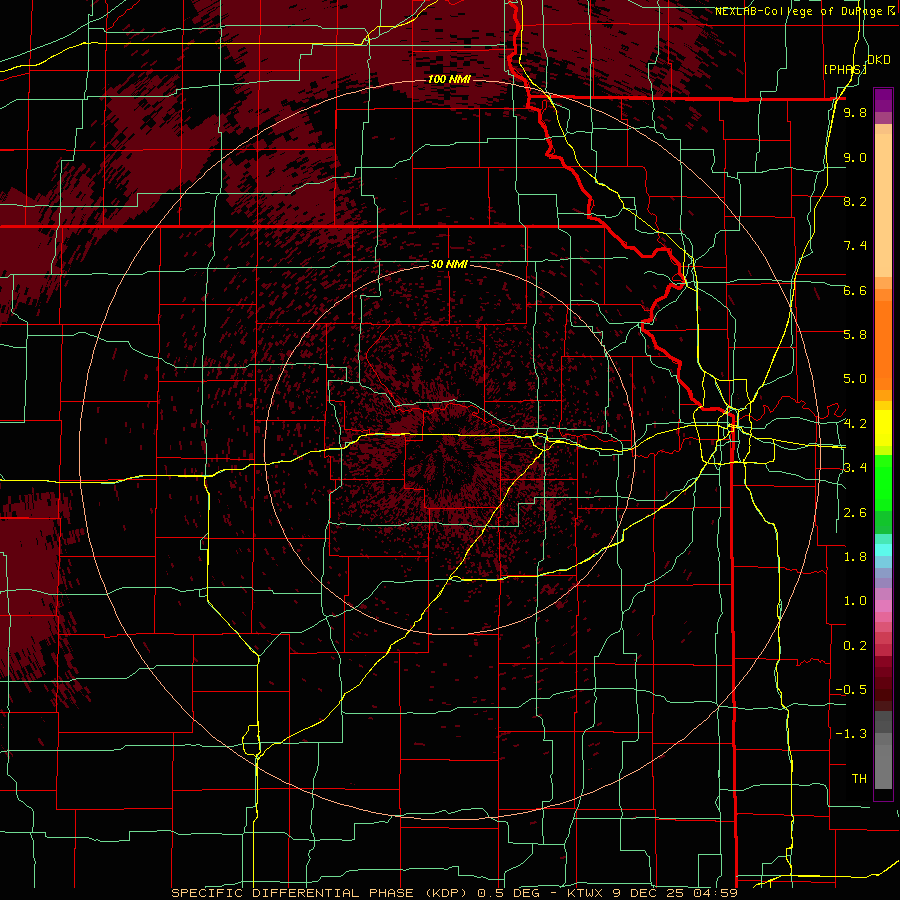Click the 0.2 legend value
The height and width of the screenshot is (900, 900).
(x=855, y=646)
